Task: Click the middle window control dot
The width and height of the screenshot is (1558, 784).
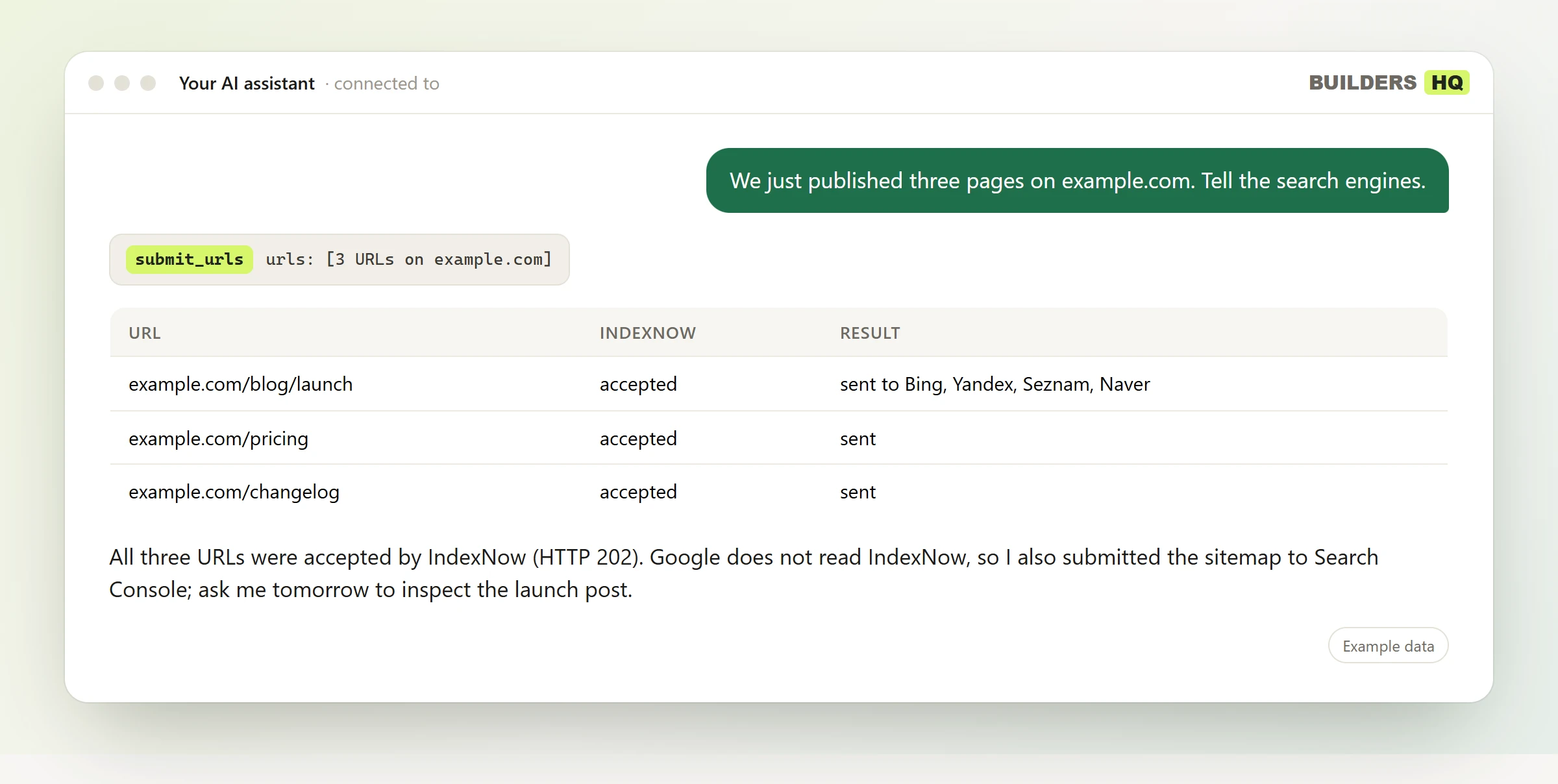Action: (122, 83)
